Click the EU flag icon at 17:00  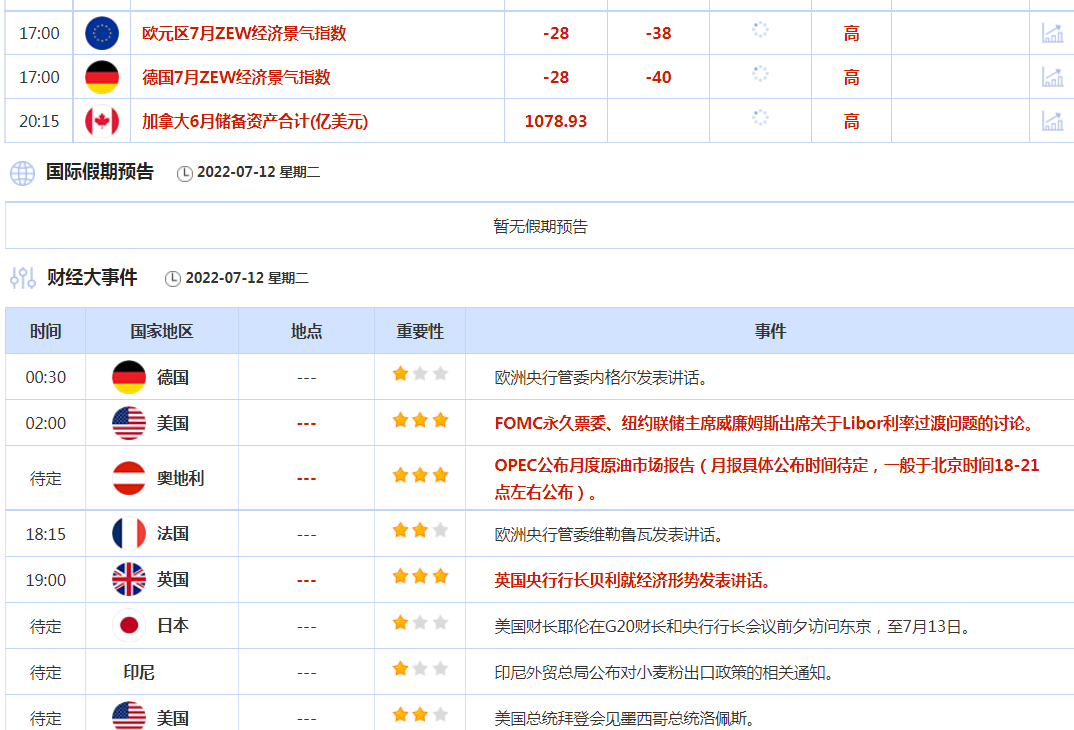click(x=102, y=33)
